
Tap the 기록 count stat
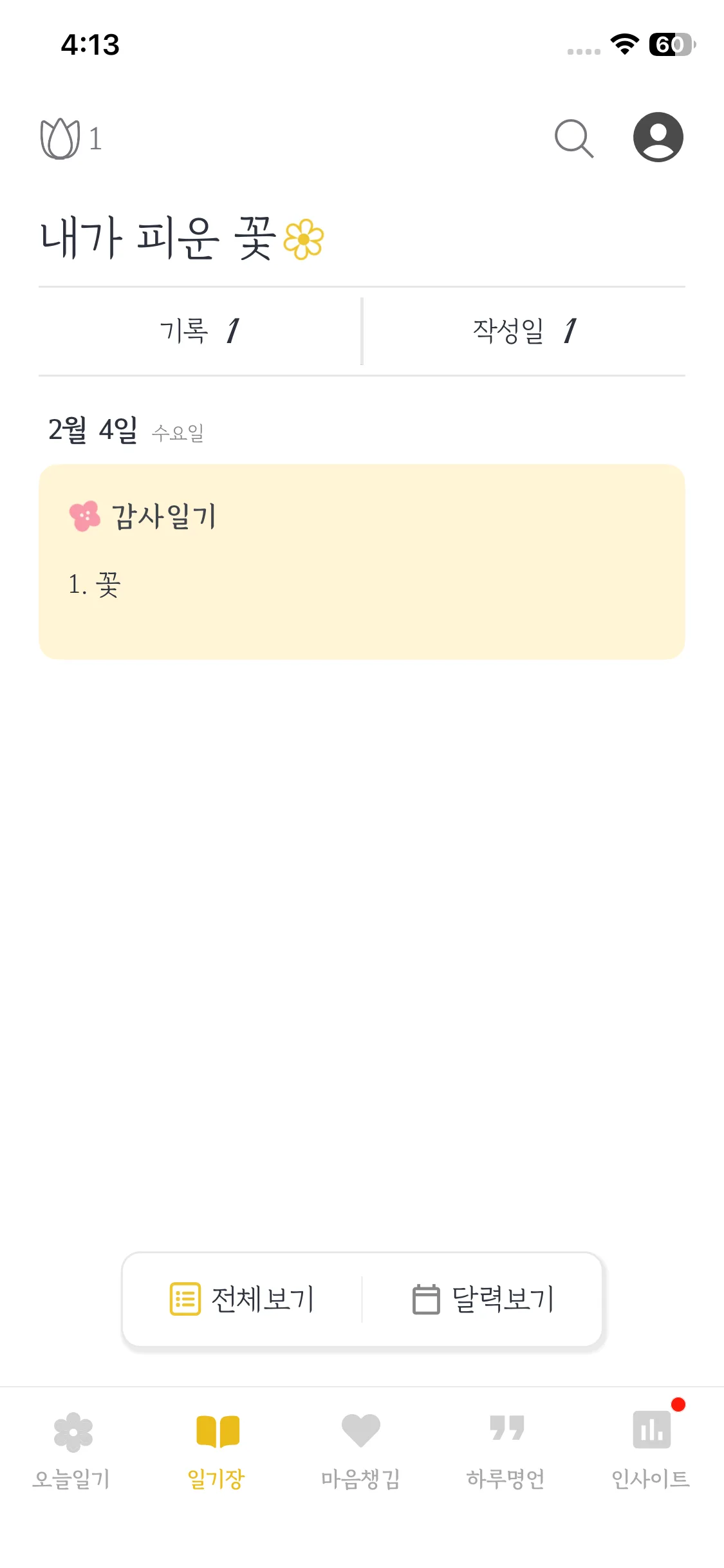click(x=200, y=331)
